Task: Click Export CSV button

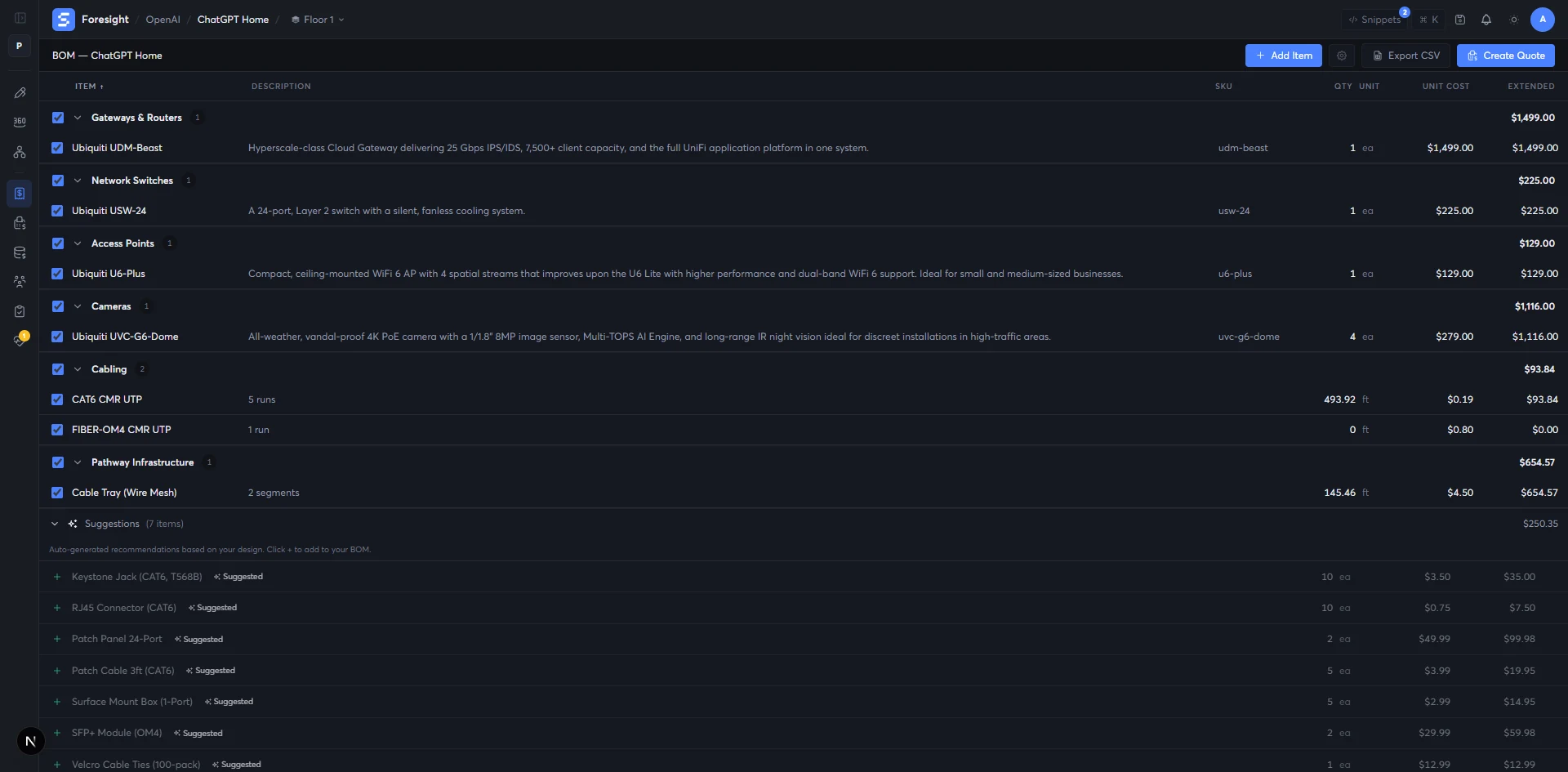Action: 1405,56
